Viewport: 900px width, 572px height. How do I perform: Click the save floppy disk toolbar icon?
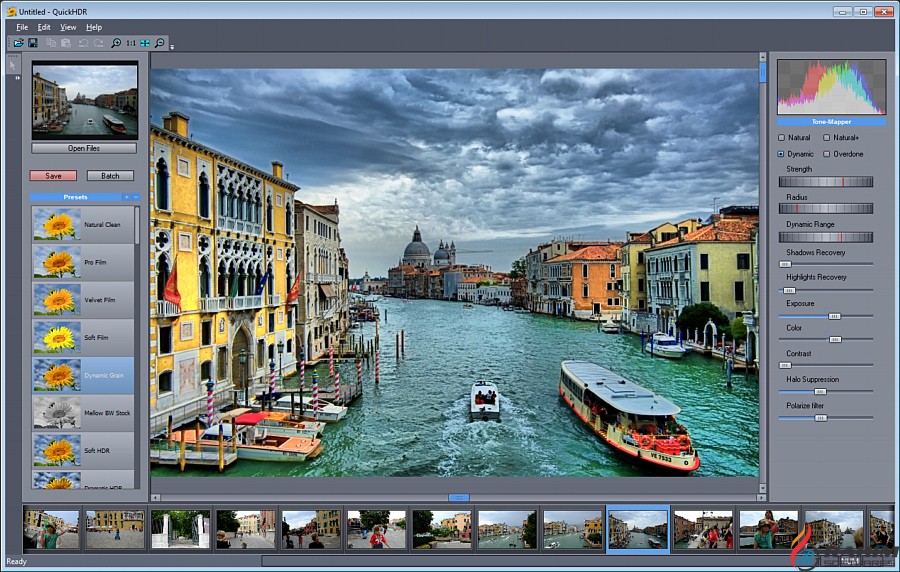33,43
